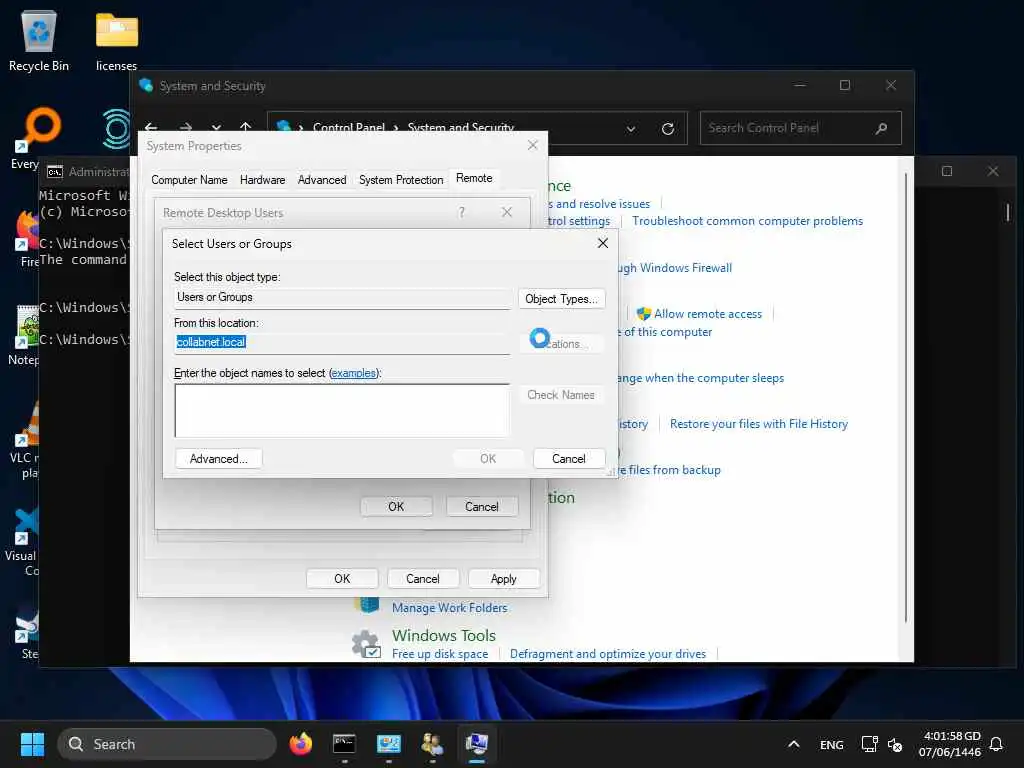
Task: Click the Check Names button
Action: [561, 394]
